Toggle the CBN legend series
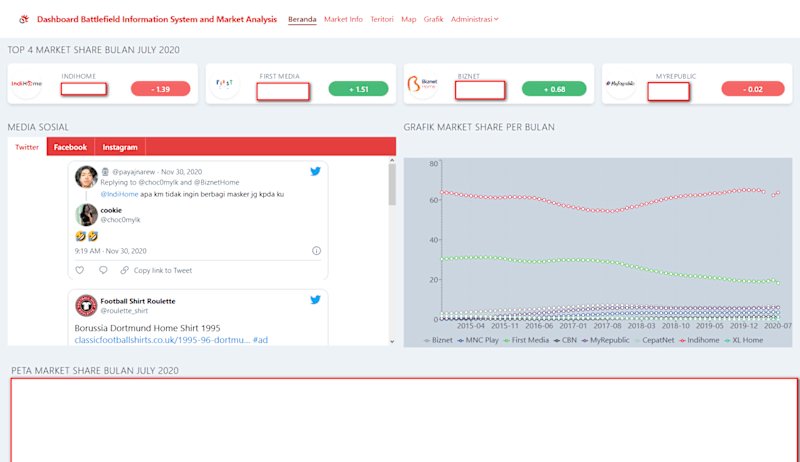 point(565,340)
